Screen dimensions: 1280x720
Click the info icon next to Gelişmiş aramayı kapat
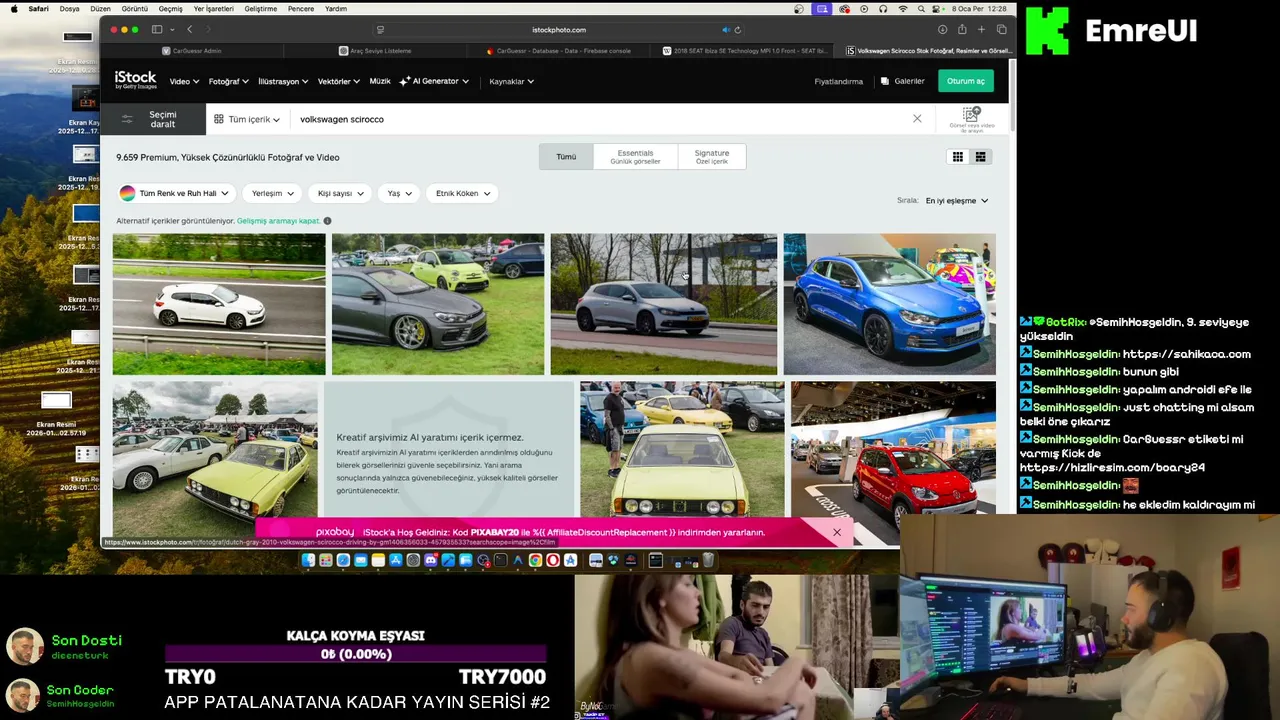[x=327, y=221]
